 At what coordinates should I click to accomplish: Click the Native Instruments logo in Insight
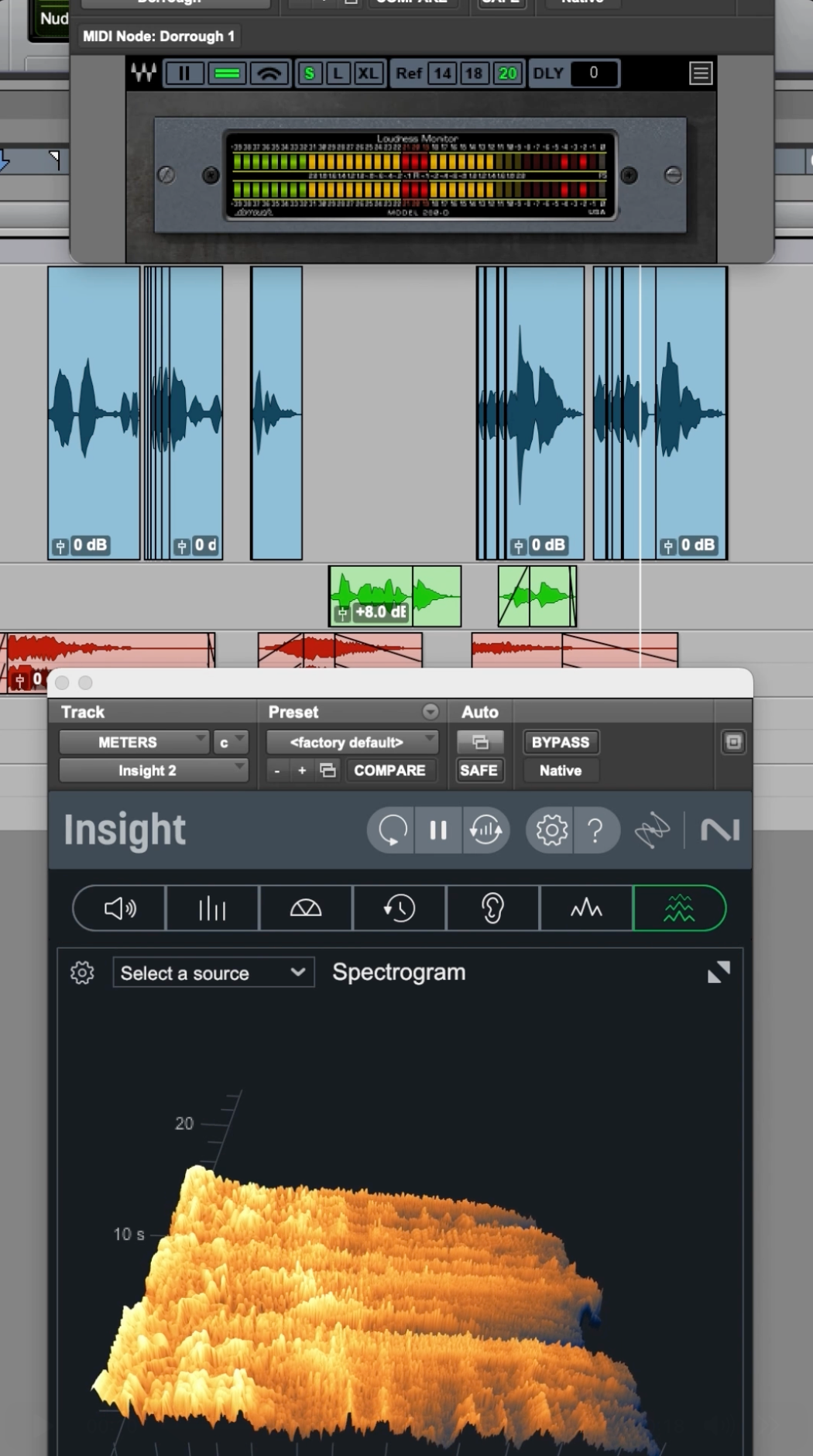(x=720, y=830)
